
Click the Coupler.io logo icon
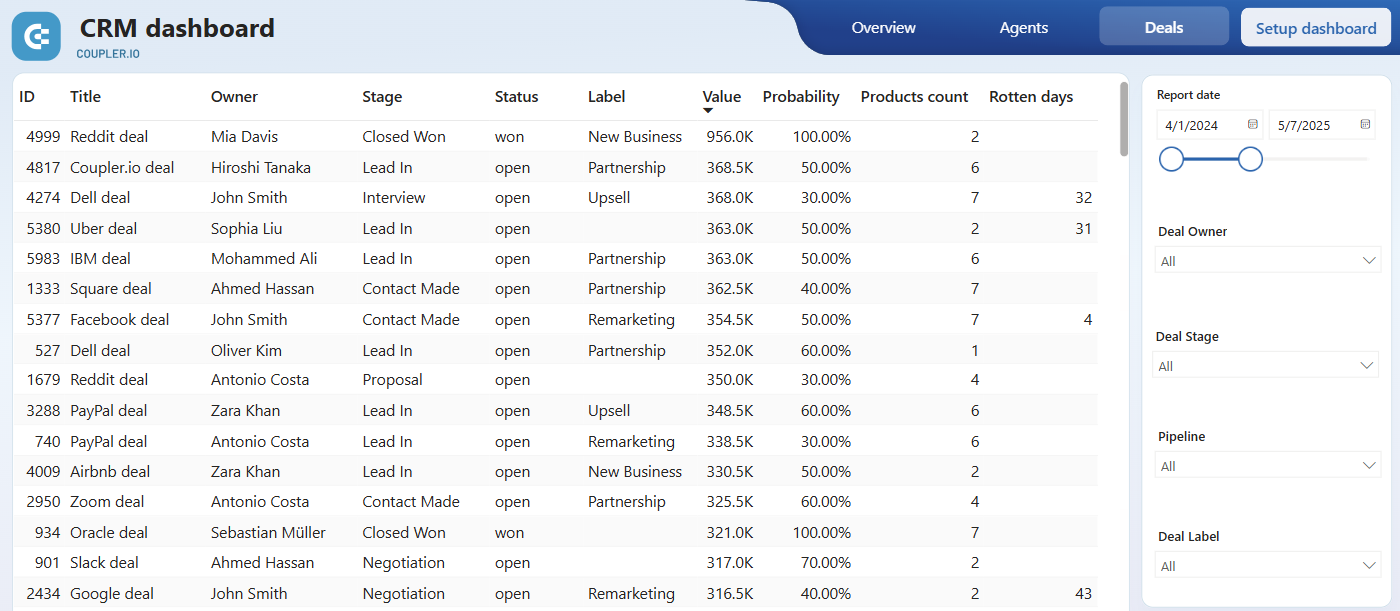36,37
